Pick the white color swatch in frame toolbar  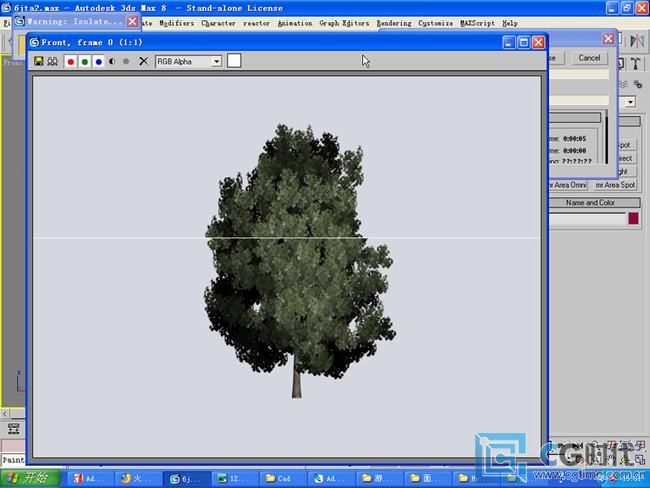coord(234,61)
